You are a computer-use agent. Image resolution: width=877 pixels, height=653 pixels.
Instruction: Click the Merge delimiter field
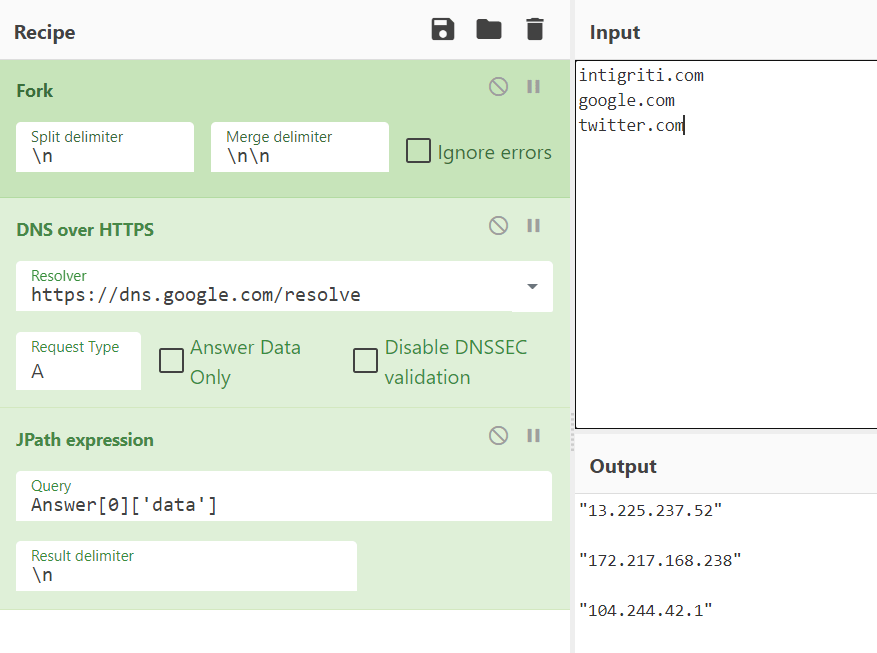300,147
